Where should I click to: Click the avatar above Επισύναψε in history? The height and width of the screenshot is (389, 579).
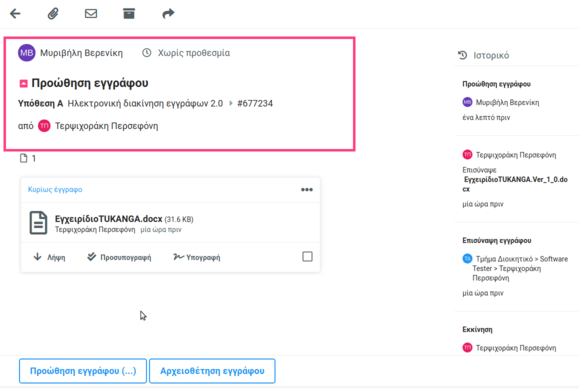[467, 154]
